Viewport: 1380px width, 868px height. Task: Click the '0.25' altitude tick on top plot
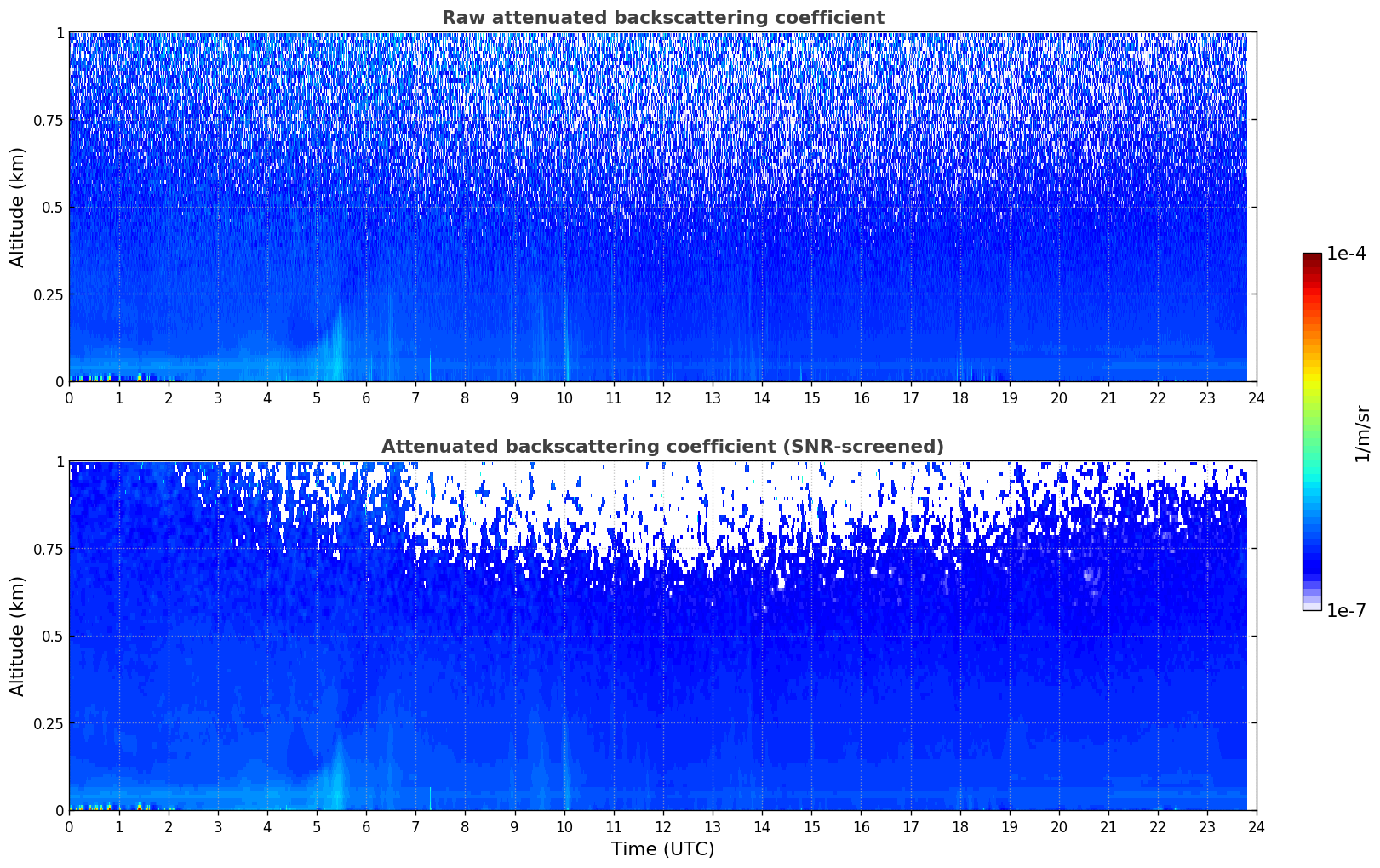49,294
